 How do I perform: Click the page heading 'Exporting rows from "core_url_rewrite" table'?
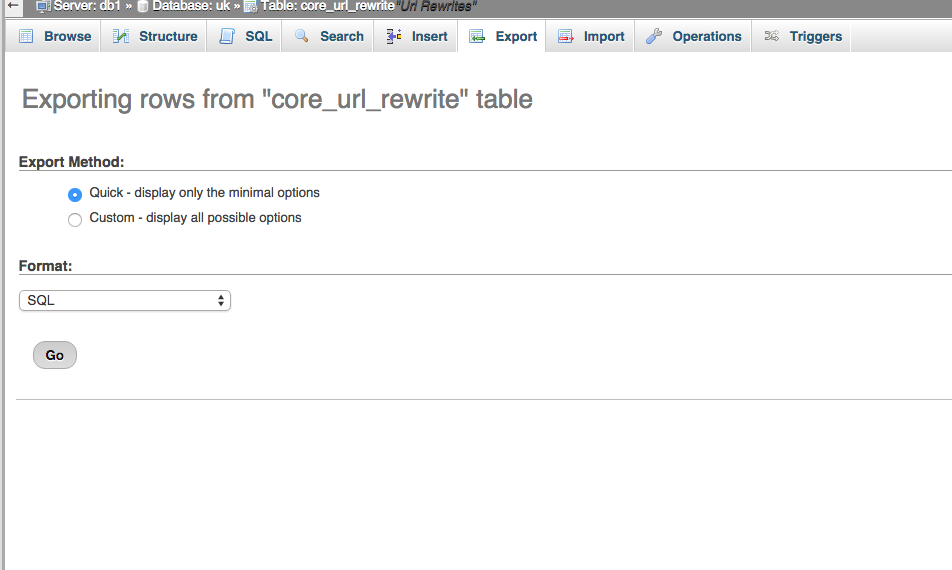(x=277, y=100)
